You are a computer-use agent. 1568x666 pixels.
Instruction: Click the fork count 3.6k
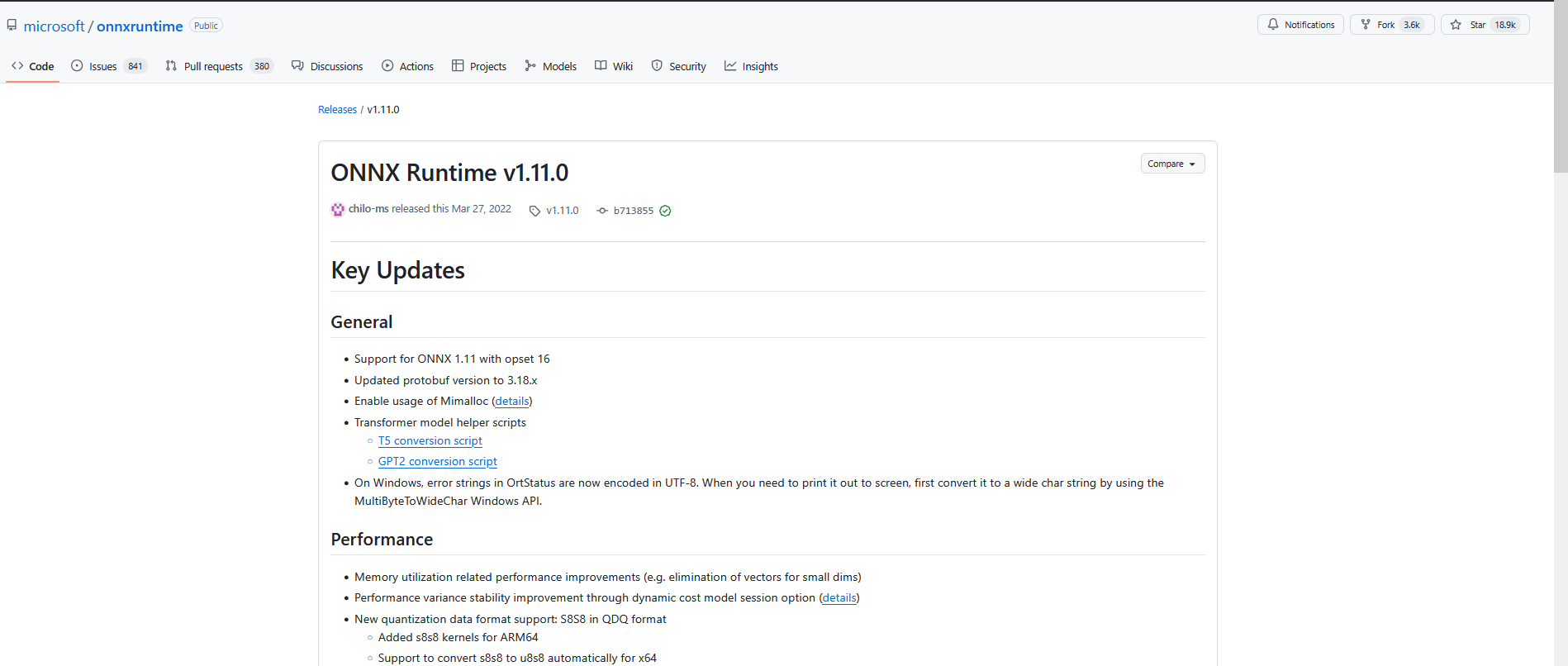tap(1412, 25)
